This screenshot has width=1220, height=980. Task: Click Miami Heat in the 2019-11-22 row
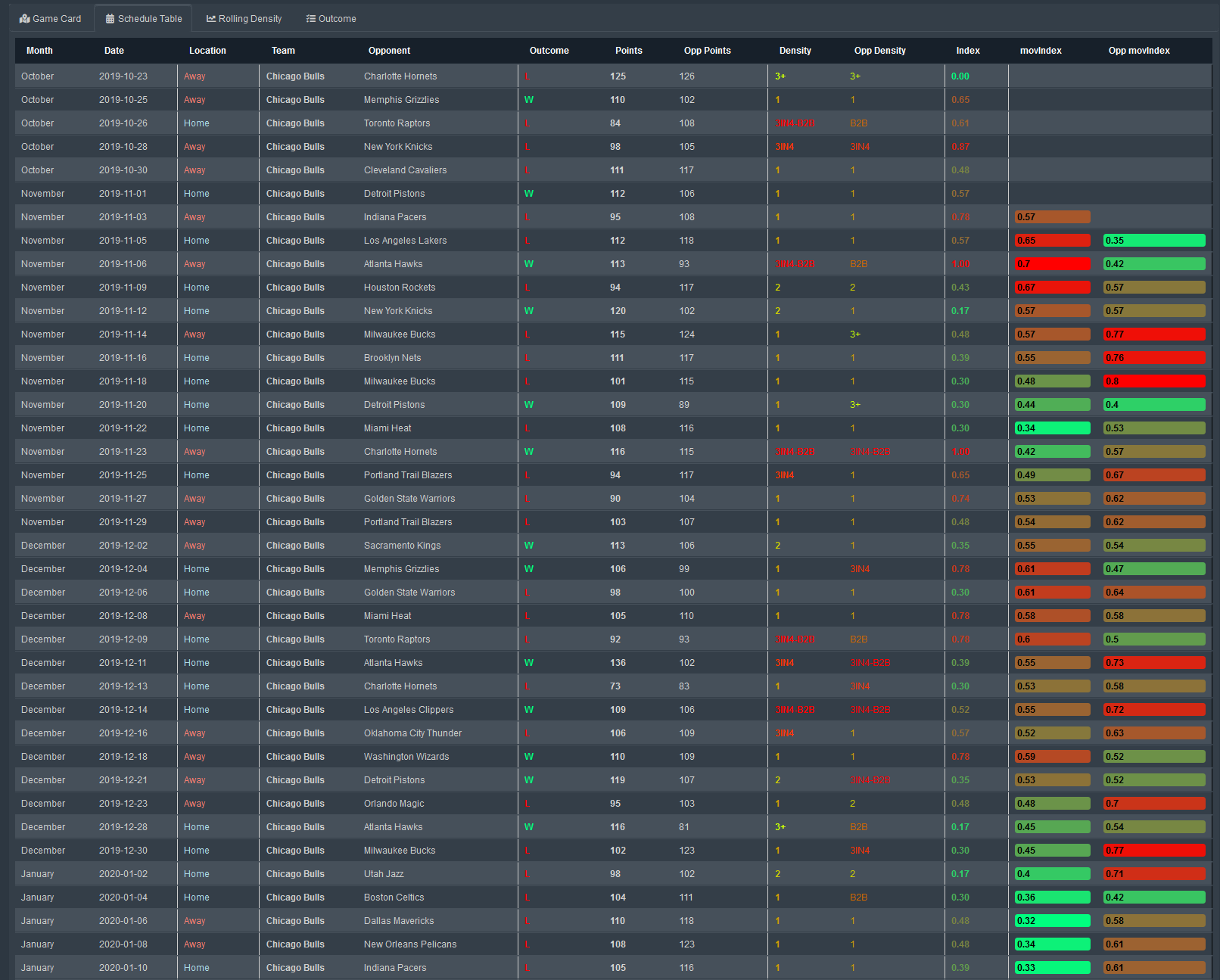[x=387, y=428]
